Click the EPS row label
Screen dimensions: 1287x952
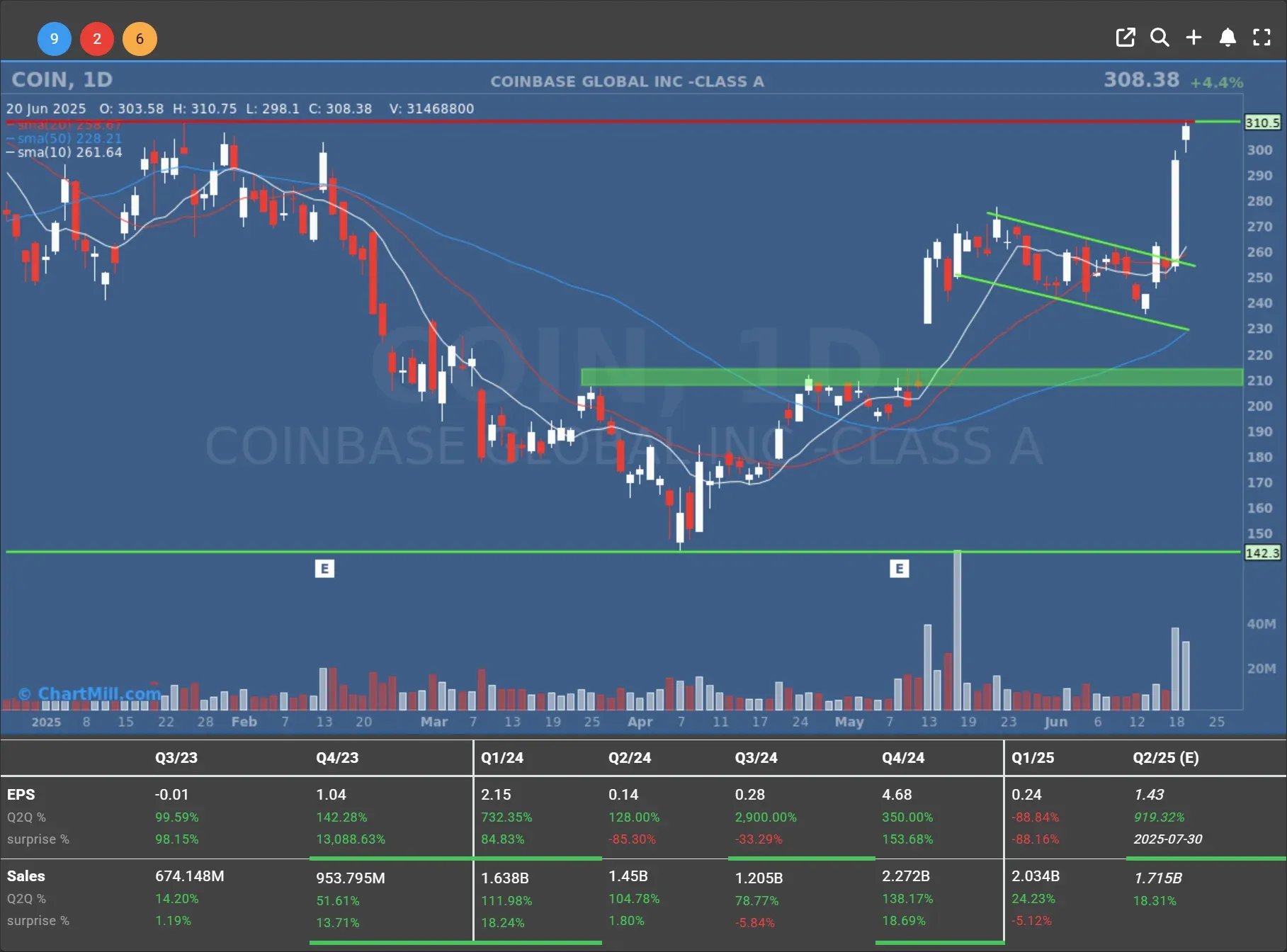click(x=21, y=795)
